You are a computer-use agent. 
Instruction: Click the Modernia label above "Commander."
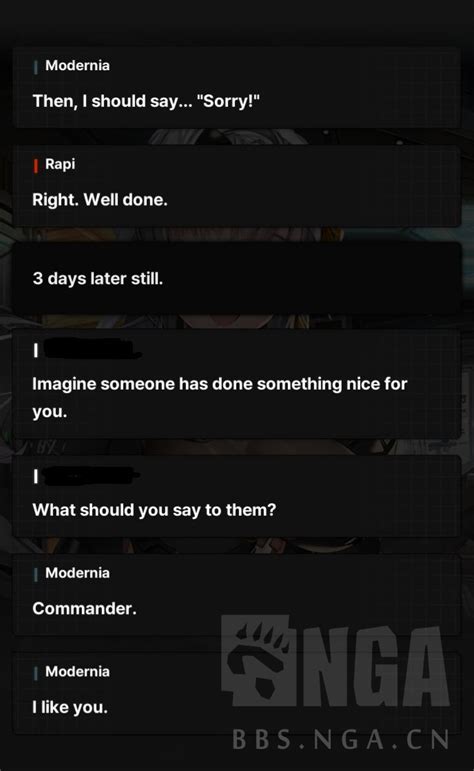(77, 573)
